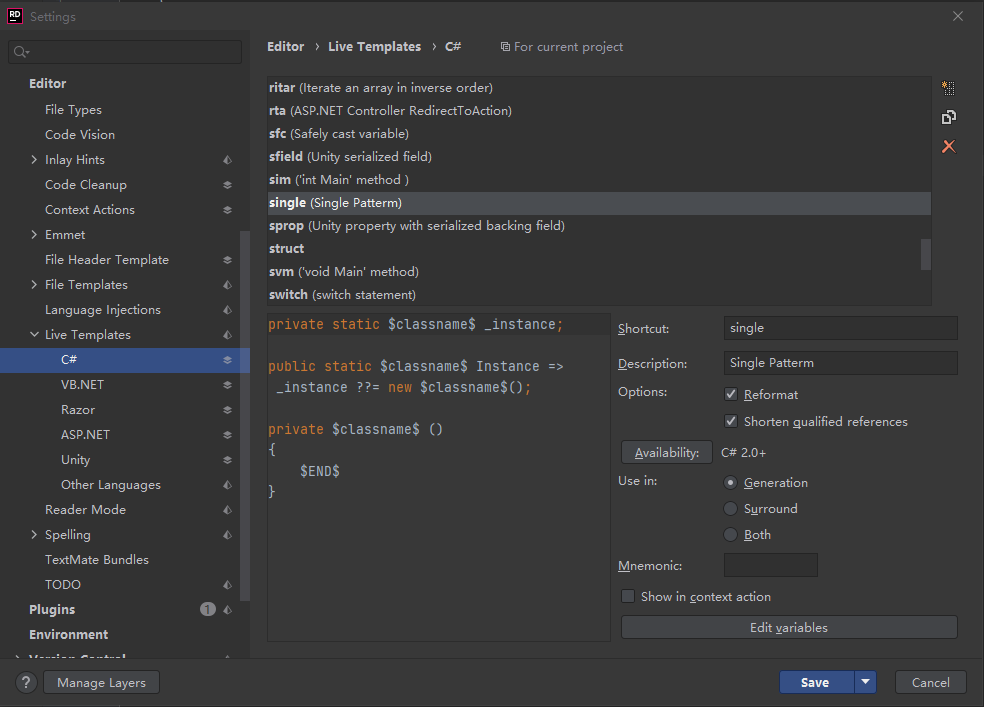The image size is (984, 707).
Task: Open the help question mark icon
Action: 27,682
